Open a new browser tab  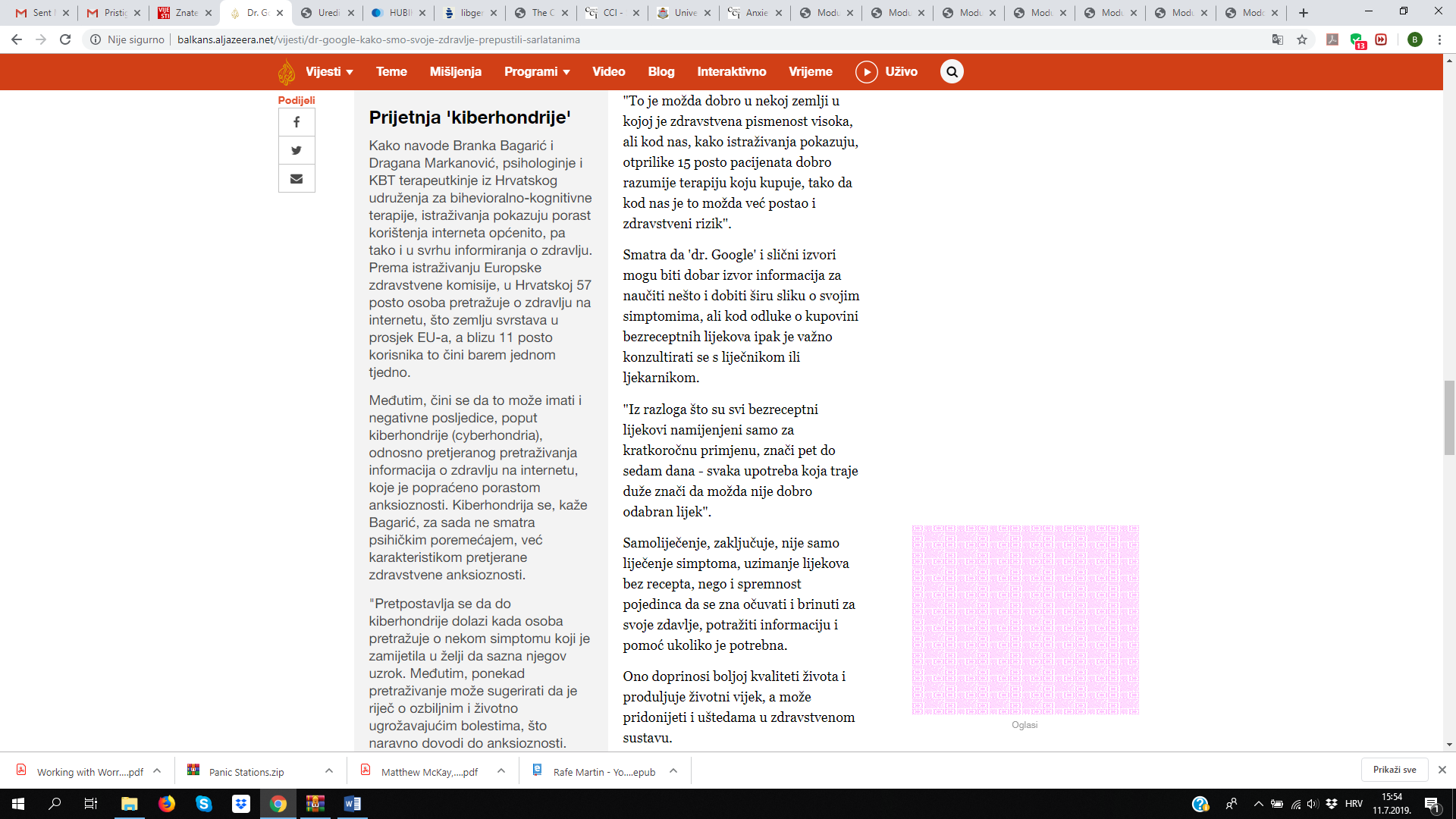coord(1304,13)
